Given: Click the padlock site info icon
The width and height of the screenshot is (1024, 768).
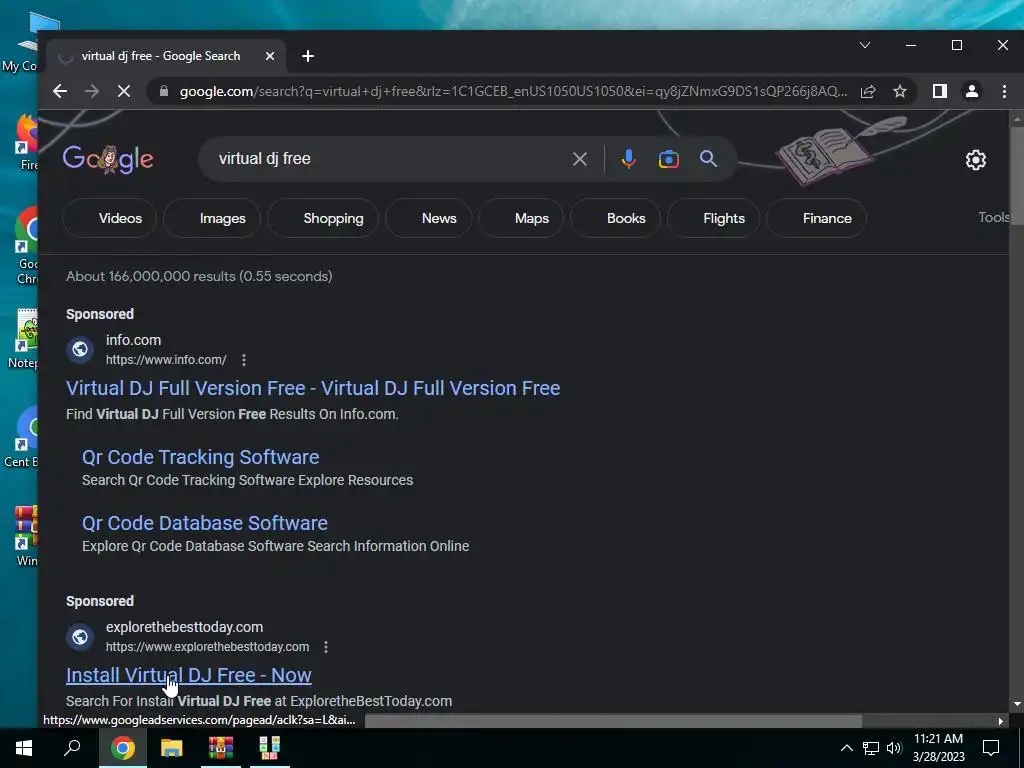Looking at the screenshot, I should point(164,91).
